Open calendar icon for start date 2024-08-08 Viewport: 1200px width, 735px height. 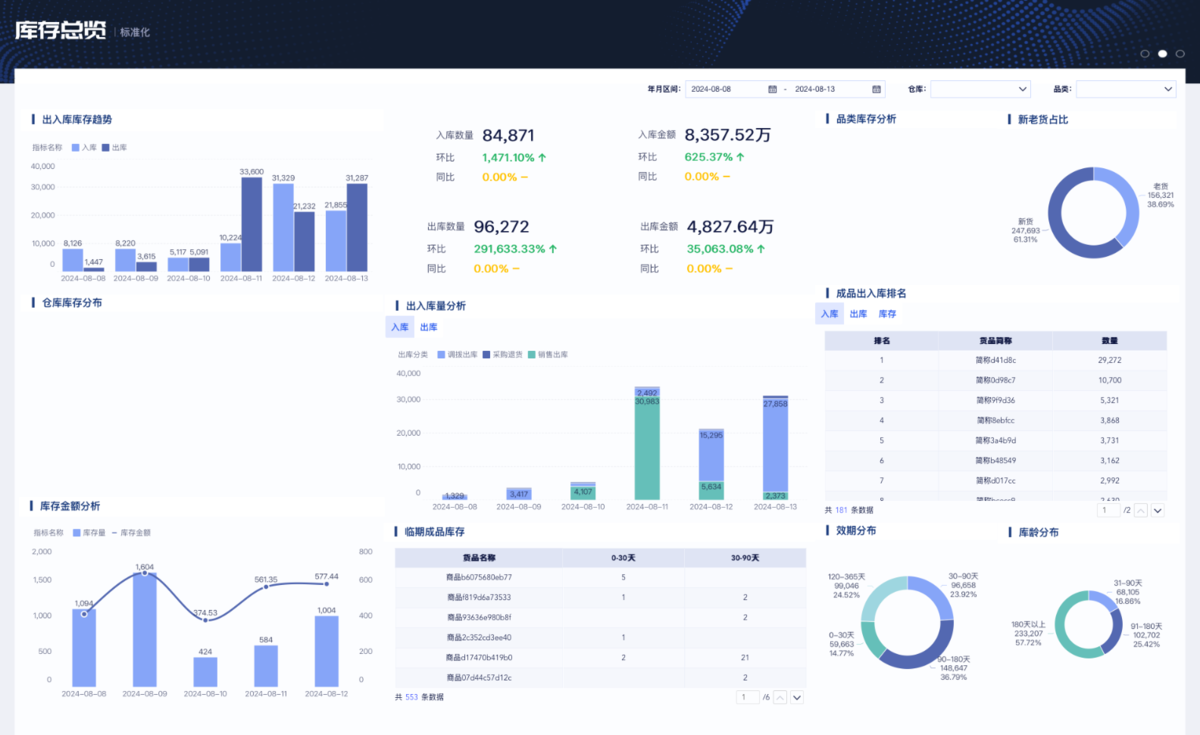(773, 89)
